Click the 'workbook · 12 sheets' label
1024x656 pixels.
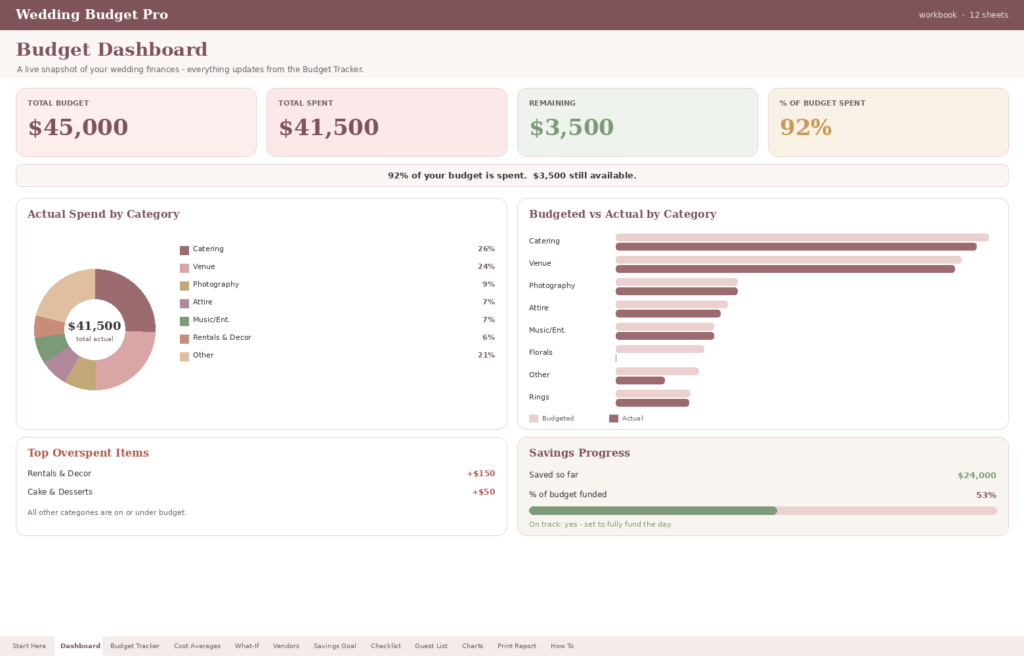963,14
